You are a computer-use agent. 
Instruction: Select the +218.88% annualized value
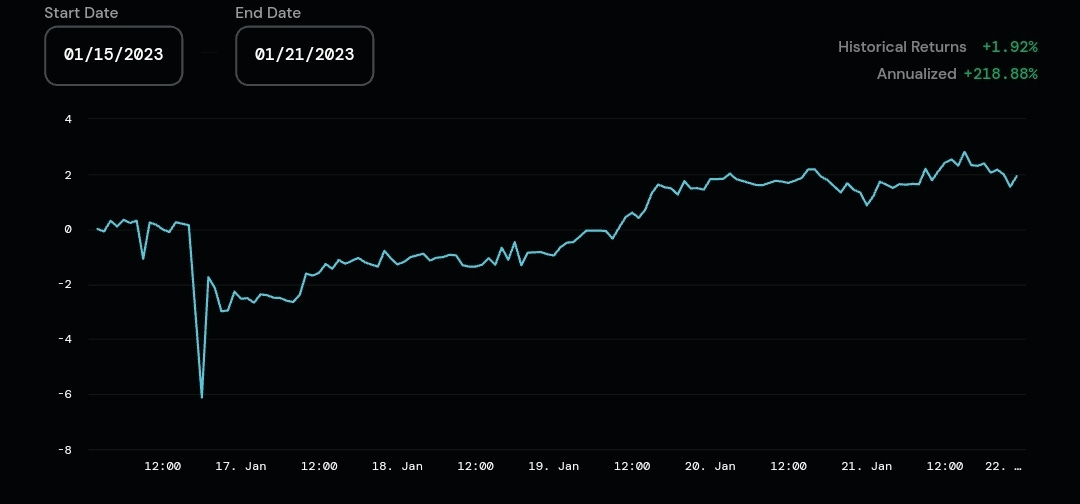pyautogui.click(x=1000, y=74)
